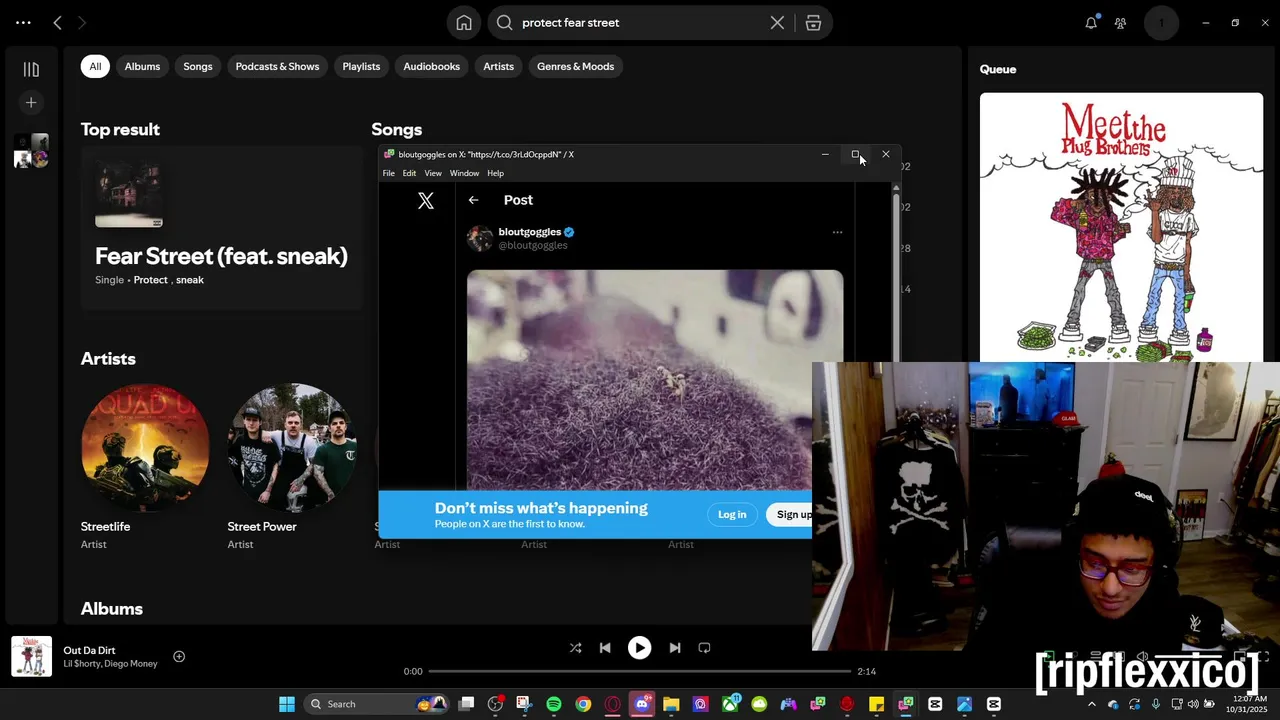Go back in Spotify navigation

pyautogui.click(x=57, y=23)
